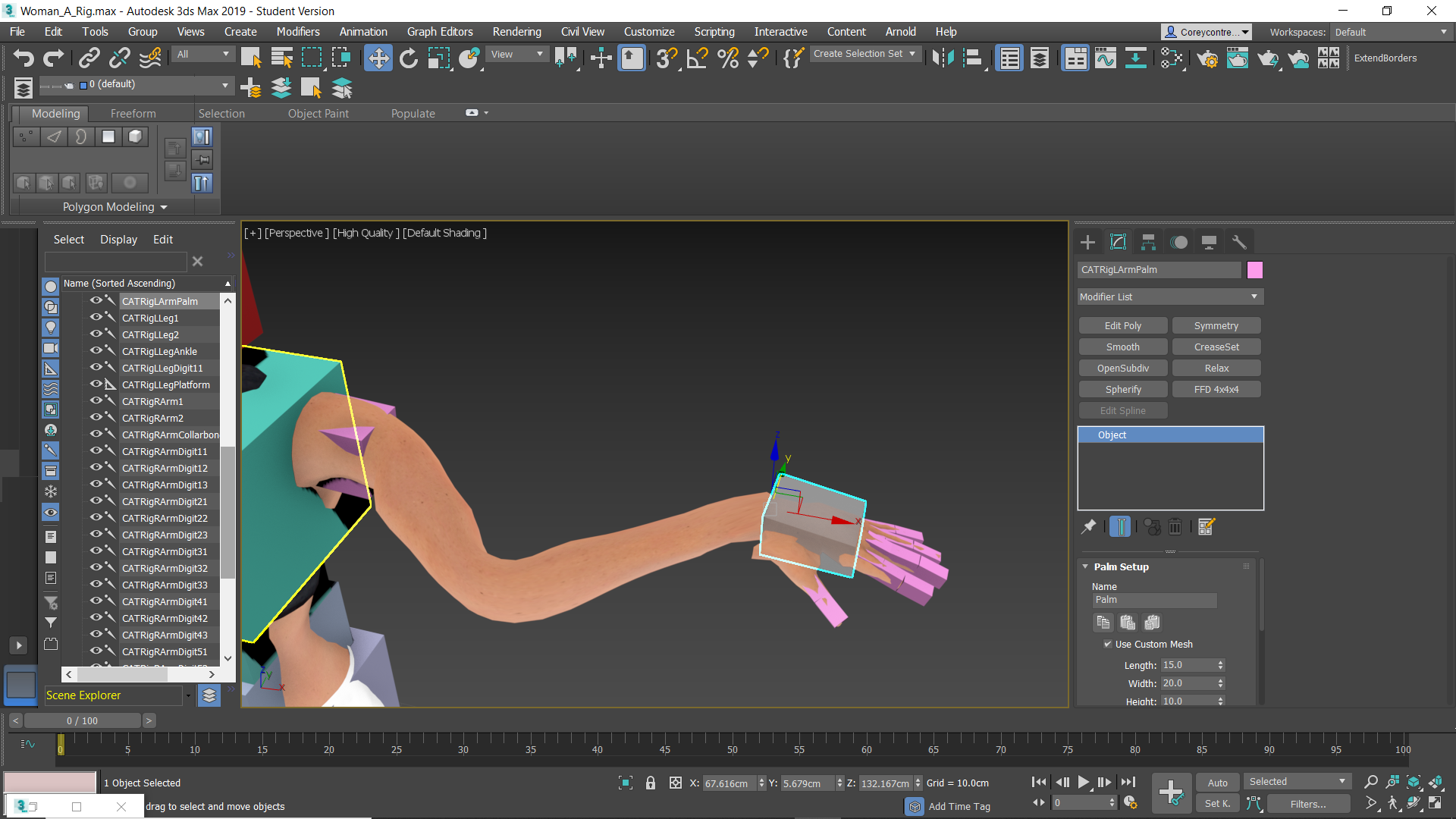Click the Select and Move tool icon
This screenshot has width=1456, height=819.
tap(378, 58)
